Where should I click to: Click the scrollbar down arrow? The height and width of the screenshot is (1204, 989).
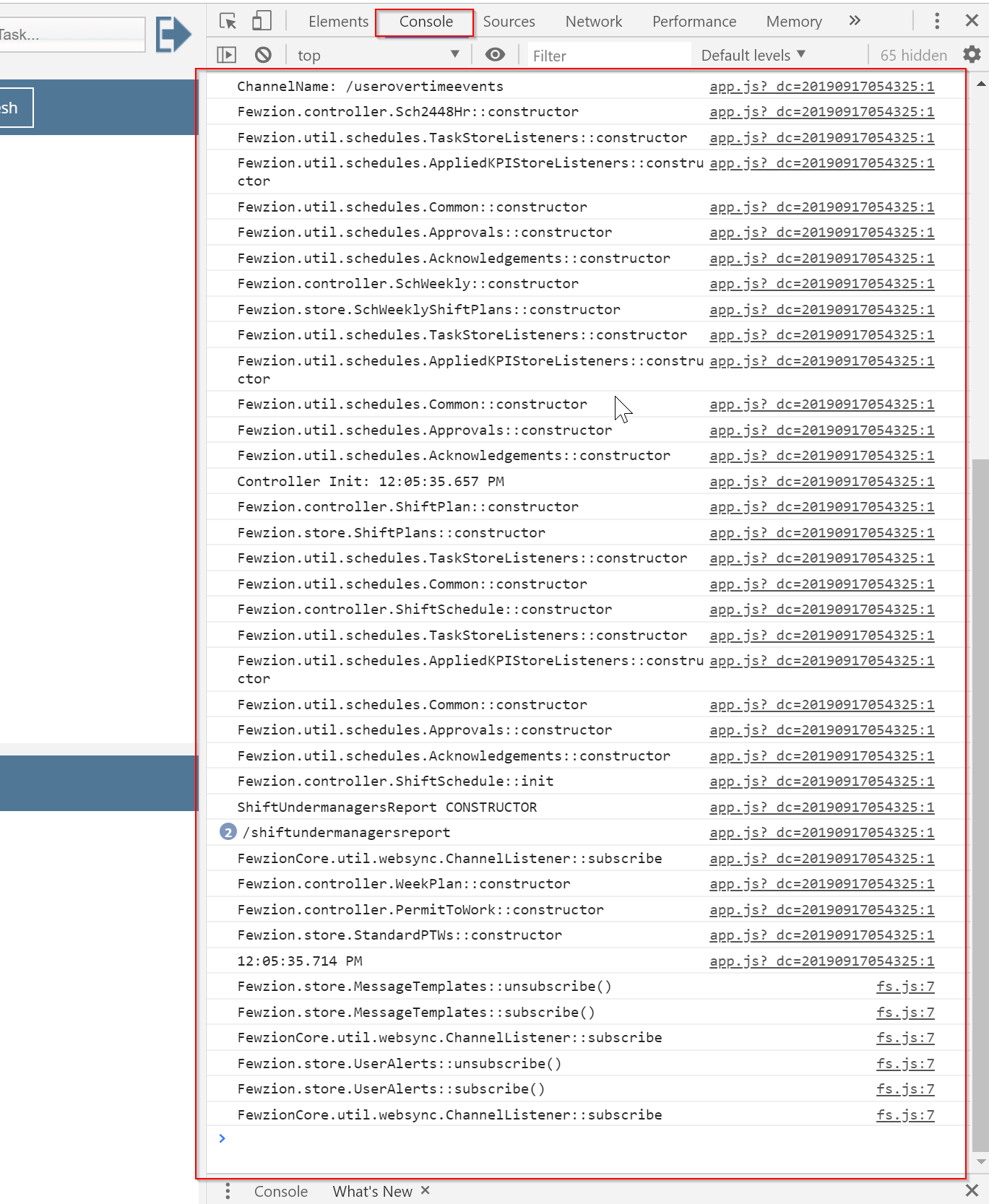pyautogui.click(x=980, y=1161)
